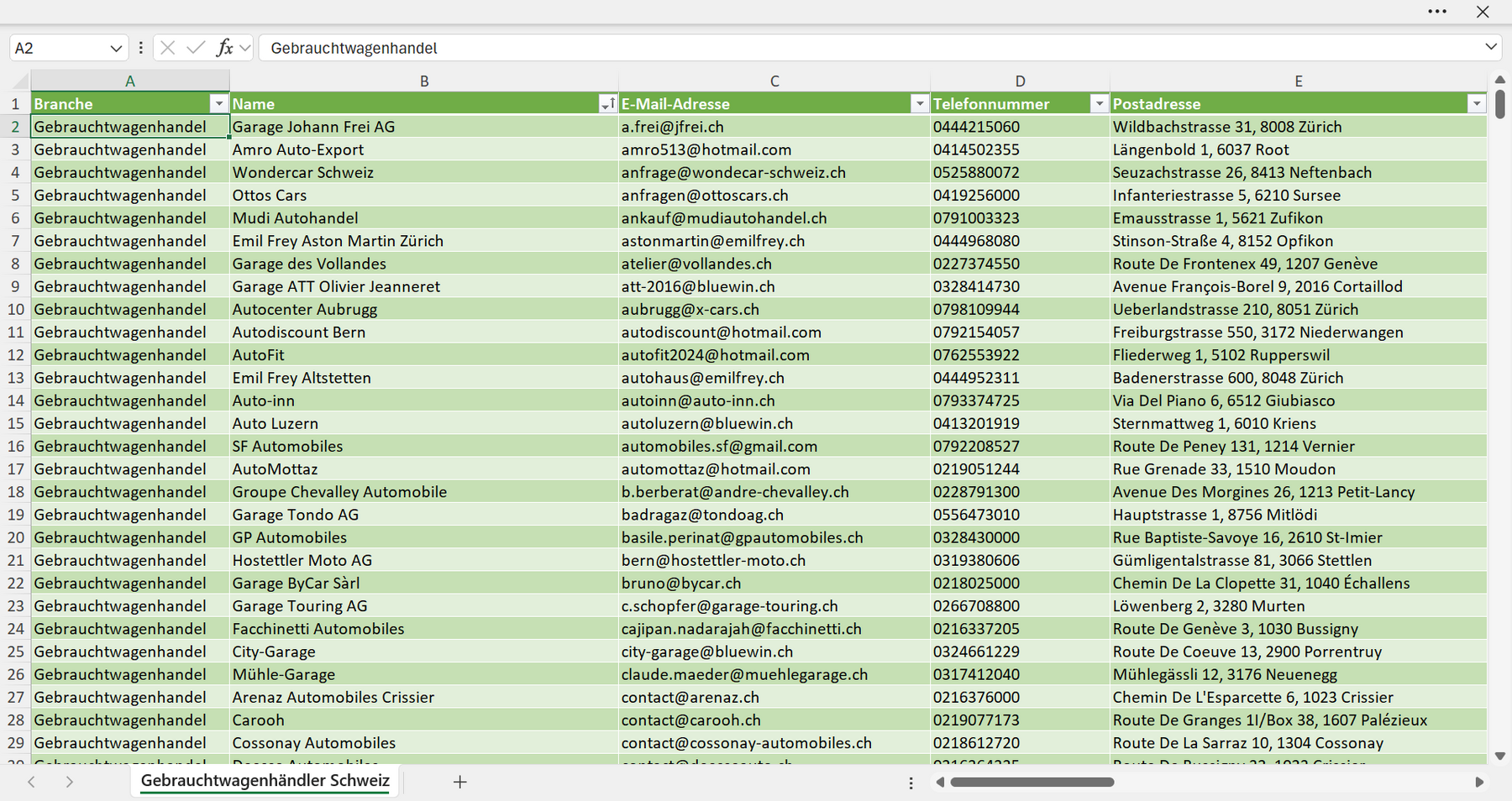Select email claude.maeder@muehlegarage.ch
This screenshot has height=801, width=1512.
coord(774,674)
